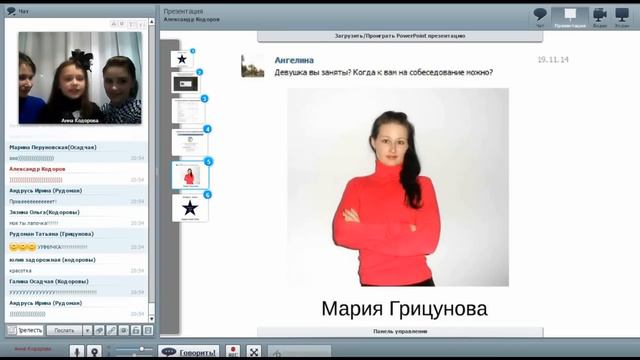Click the Мария Грицунова slide caption
This screenshot has height=360, width=640.
[x=404, y=309]
